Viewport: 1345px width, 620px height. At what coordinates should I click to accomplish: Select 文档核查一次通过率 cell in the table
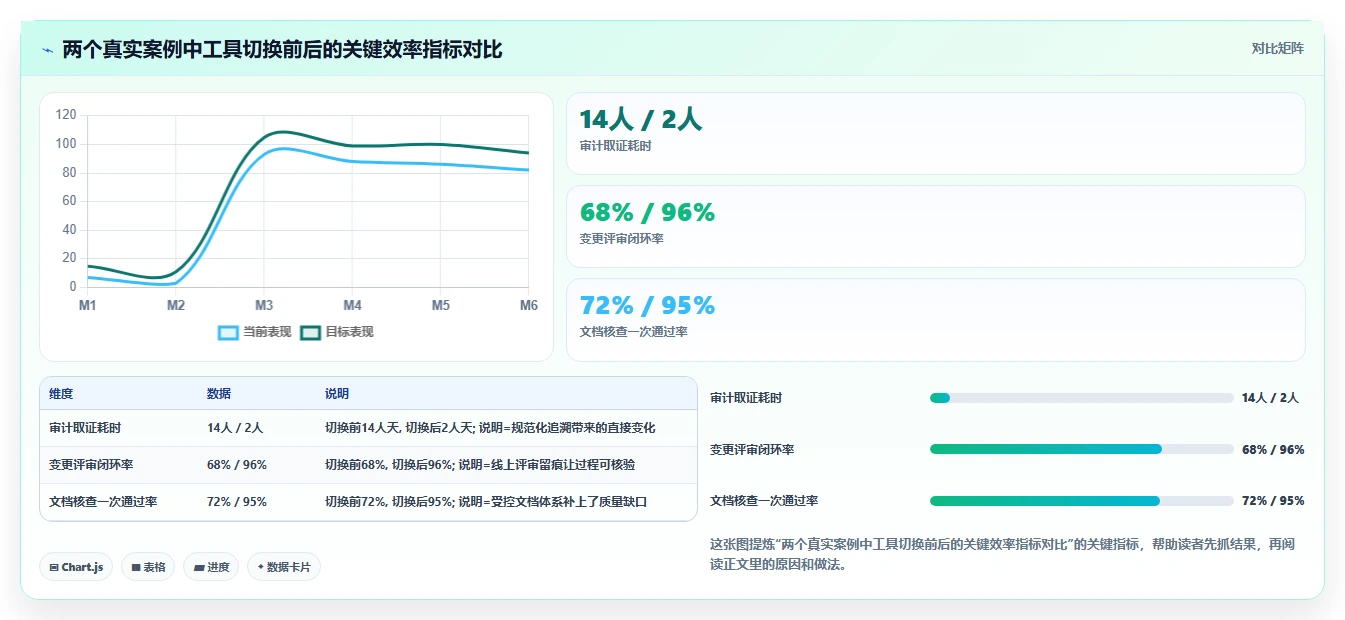[x=103, y=502]
